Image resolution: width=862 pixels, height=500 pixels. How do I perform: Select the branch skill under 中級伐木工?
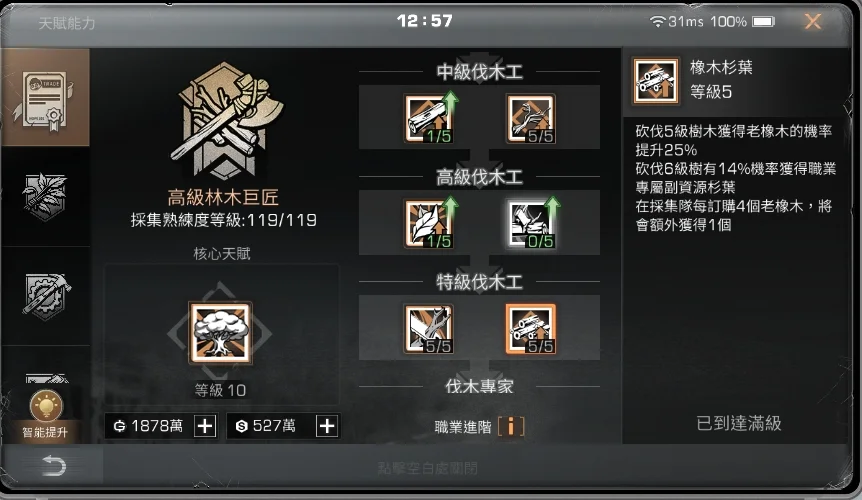[531, 118]
